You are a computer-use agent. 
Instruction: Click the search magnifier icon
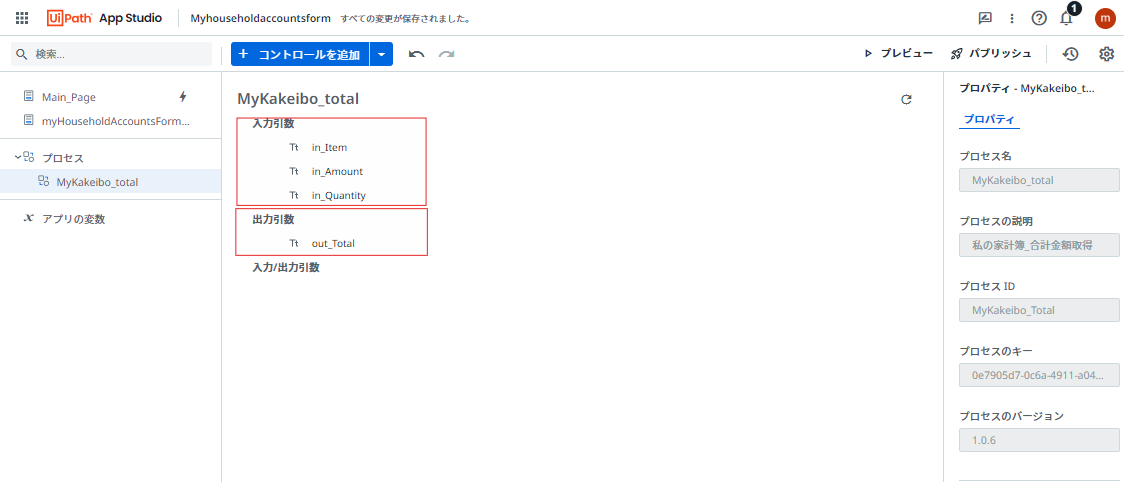pyautogui.click(x=22, y=55)
